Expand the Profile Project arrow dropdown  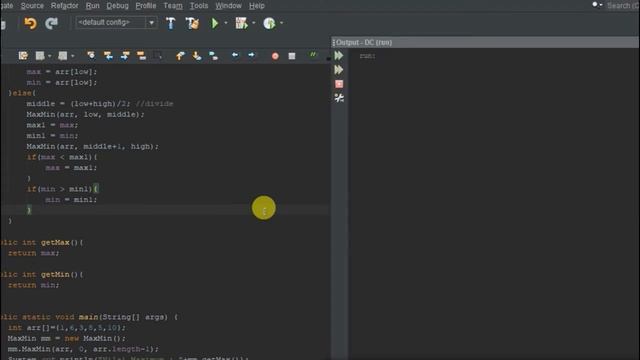click(281, 23)
